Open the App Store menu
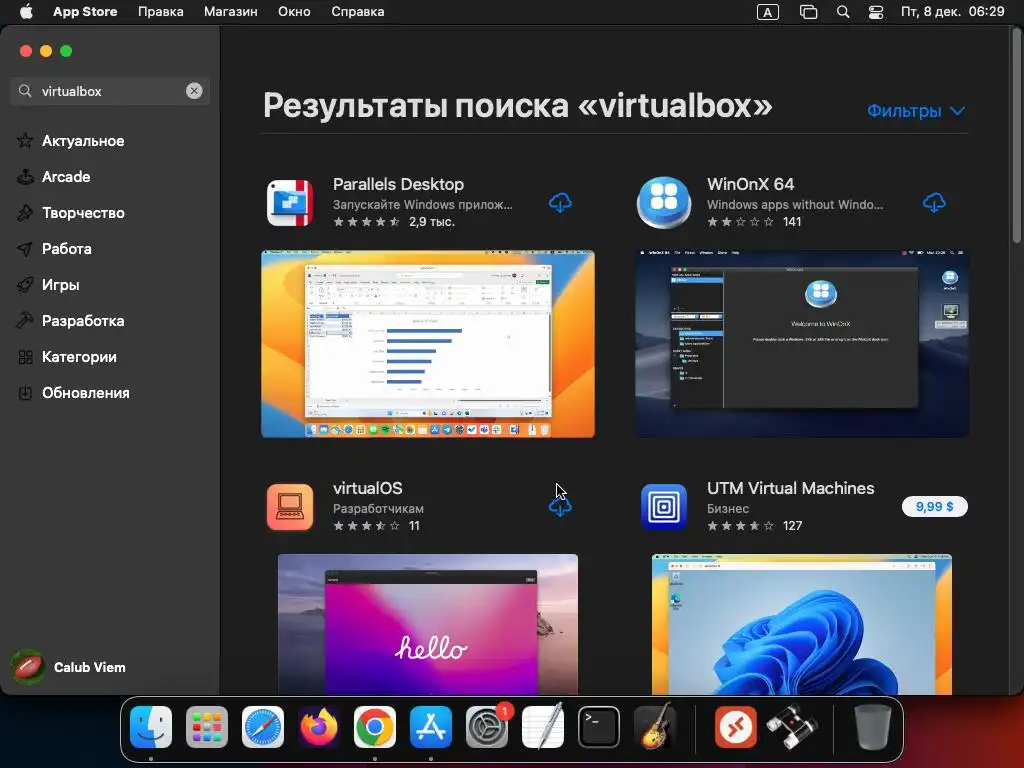Screen dimensions: 1024x768 (85, 12)
